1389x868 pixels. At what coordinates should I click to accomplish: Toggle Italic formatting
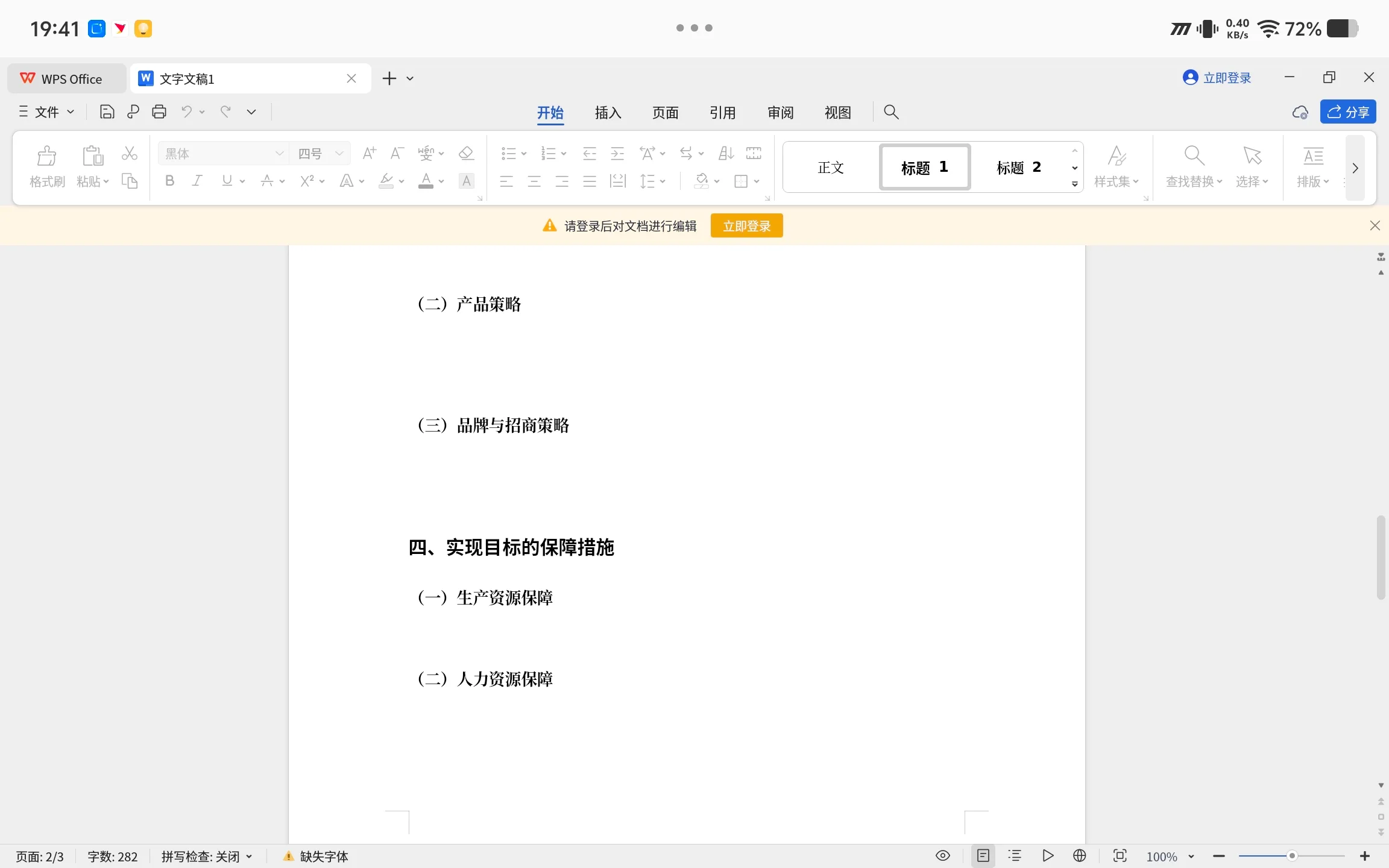tap(197, 181)
